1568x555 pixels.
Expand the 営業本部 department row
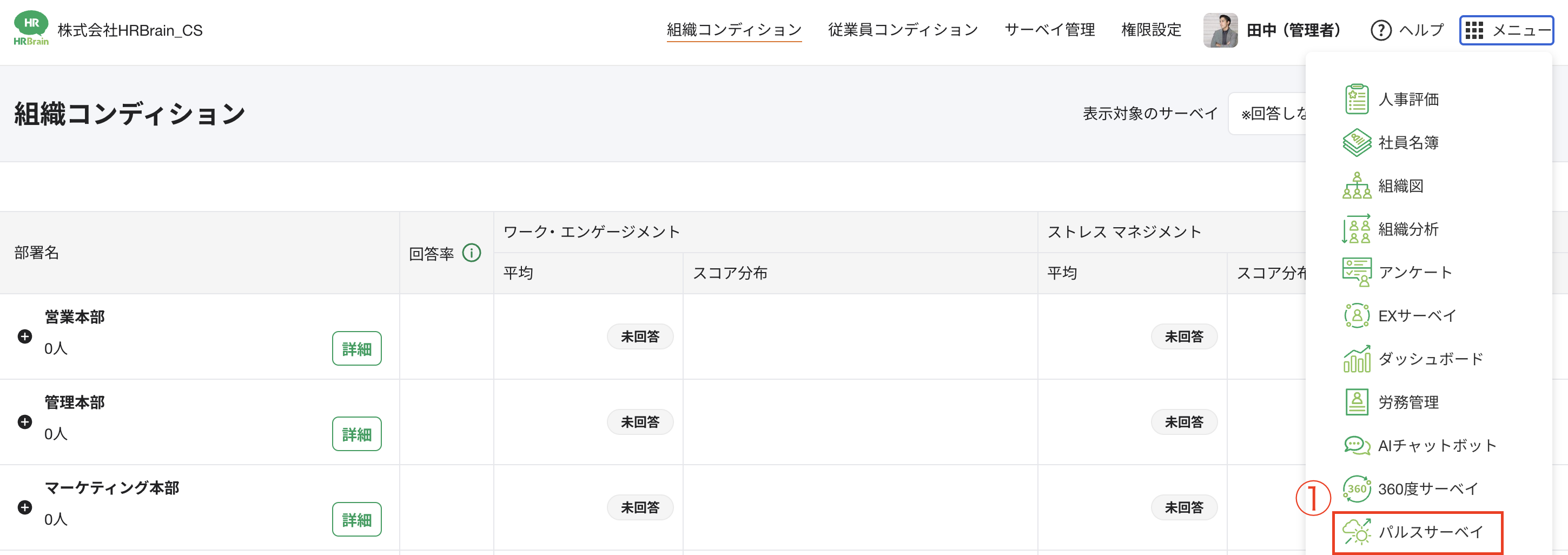(24, 336)
